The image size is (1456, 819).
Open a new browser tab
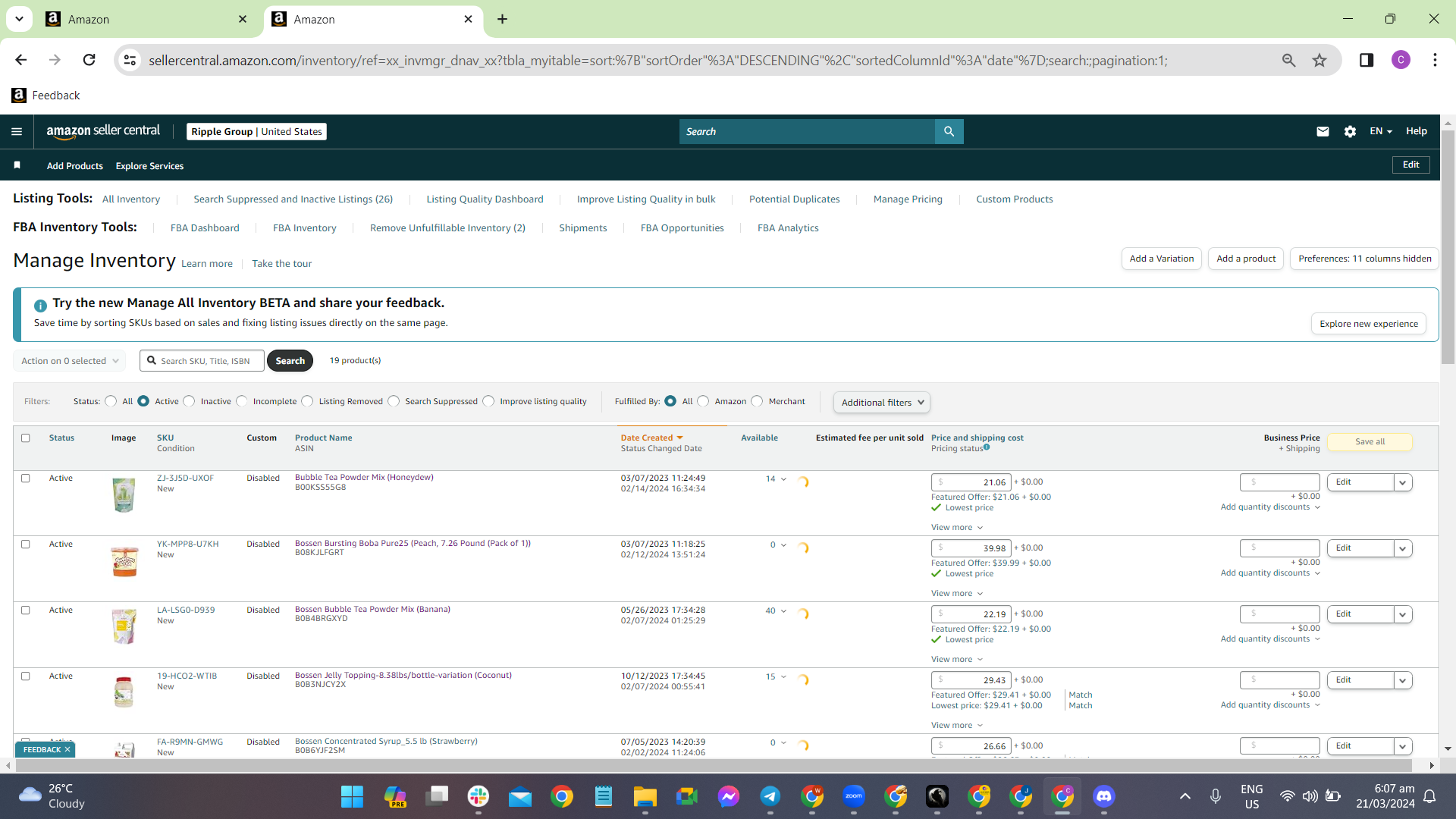[502, 19]
